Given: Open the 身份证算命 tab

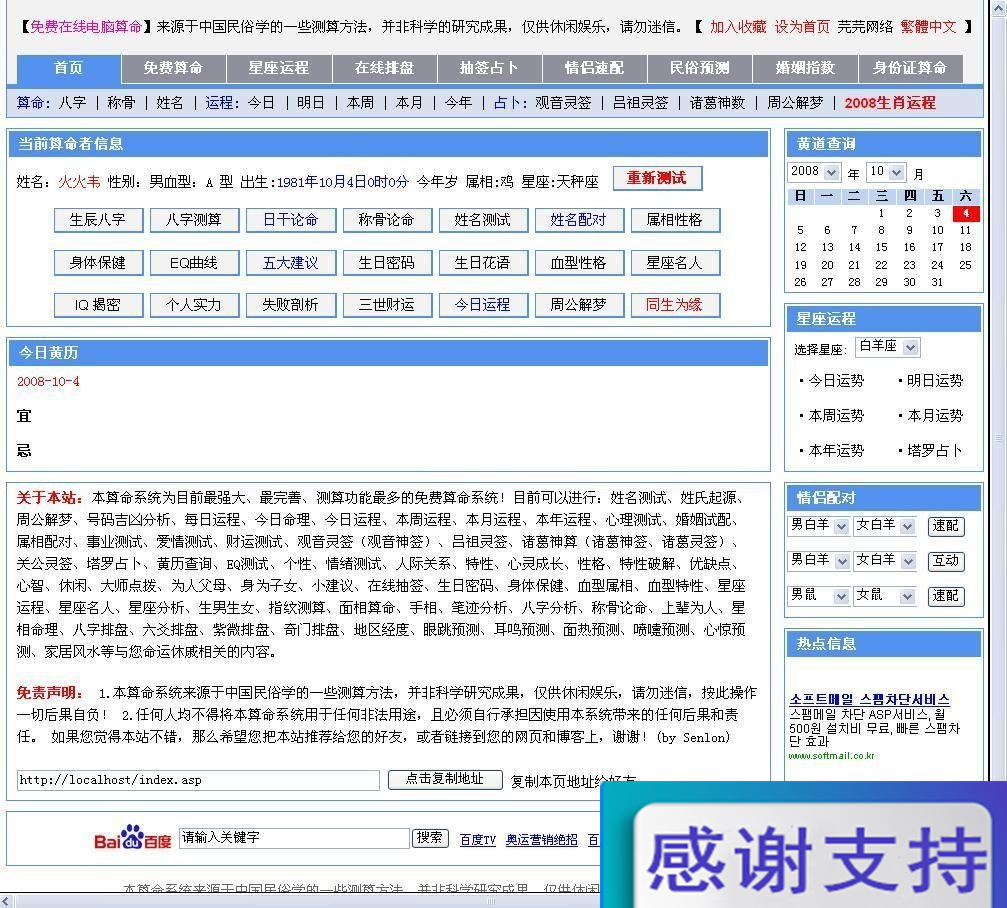Looking at the screenshot, I should pyautogui.click(x=910, y=68).
